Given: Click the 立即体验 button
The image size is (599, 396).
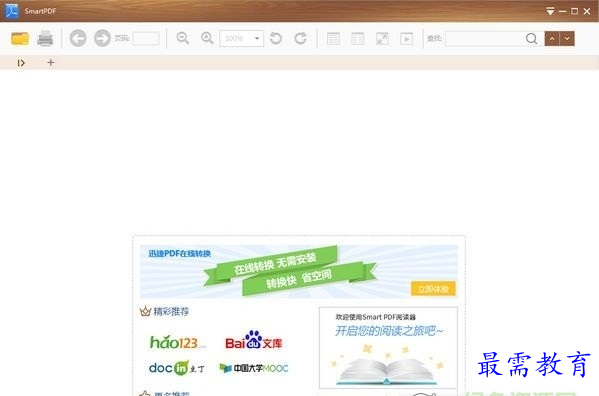Looking at the screenshot, I should 433,289.
